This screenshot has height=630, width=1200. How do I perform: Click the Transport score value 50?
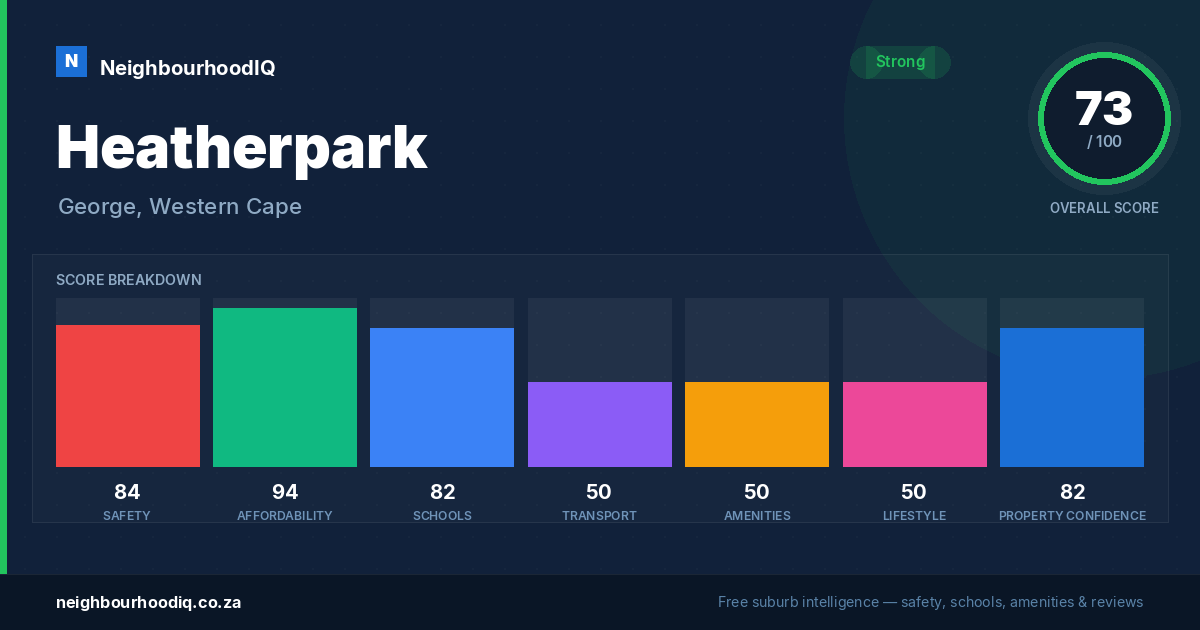pos(599,492)
